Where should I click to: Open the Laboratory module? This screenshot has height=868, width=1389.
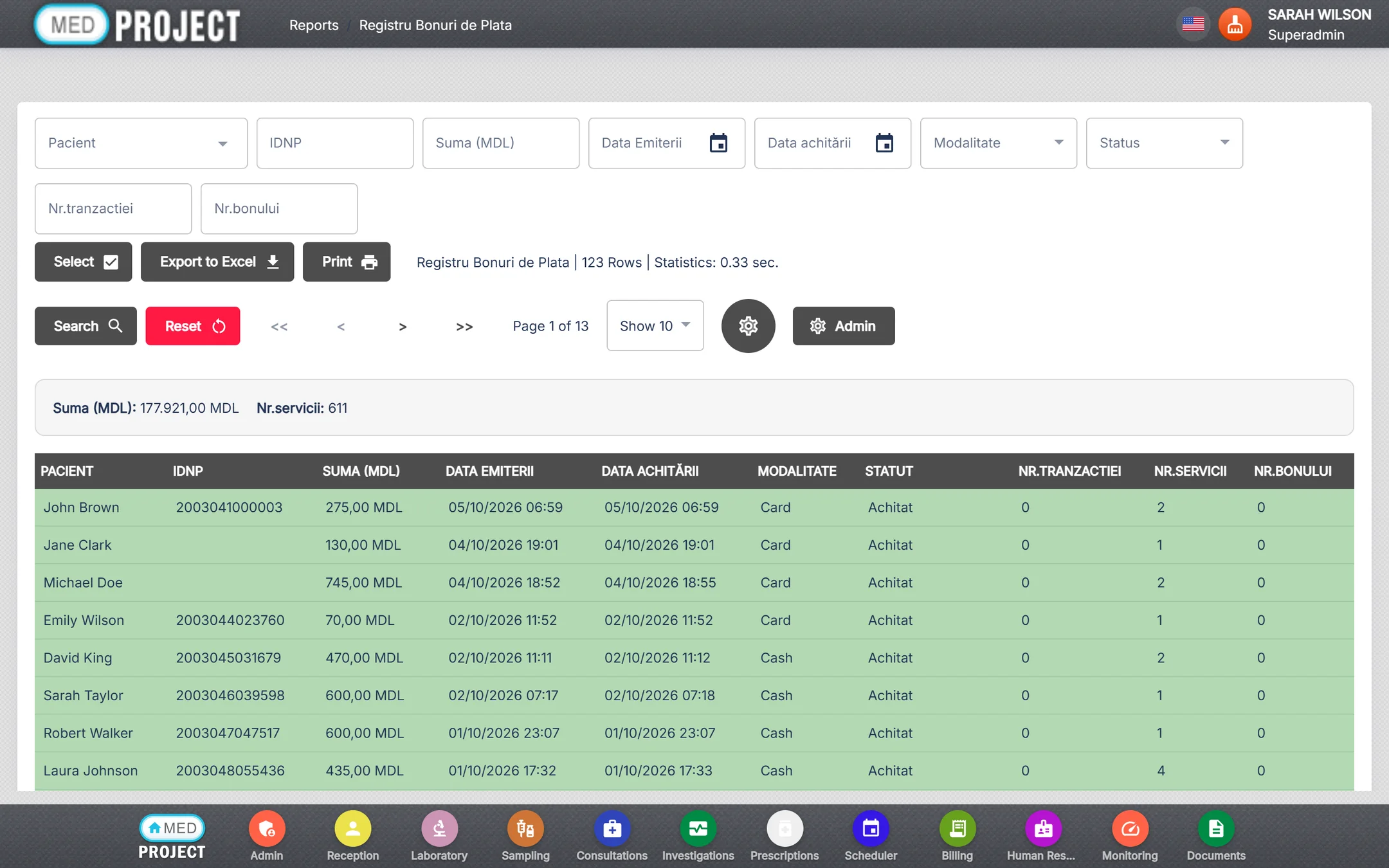[x=439, y=836]
